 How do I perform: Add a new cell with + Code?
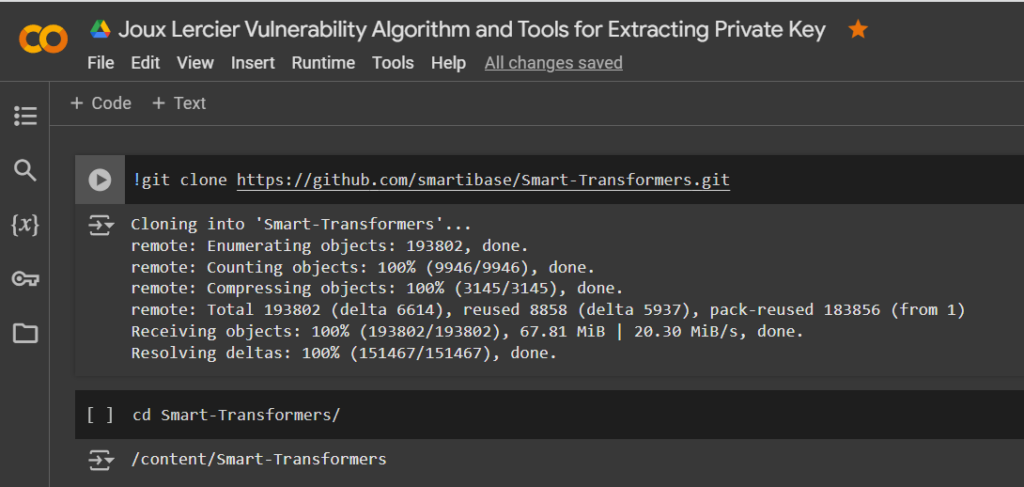click(101, 103)
